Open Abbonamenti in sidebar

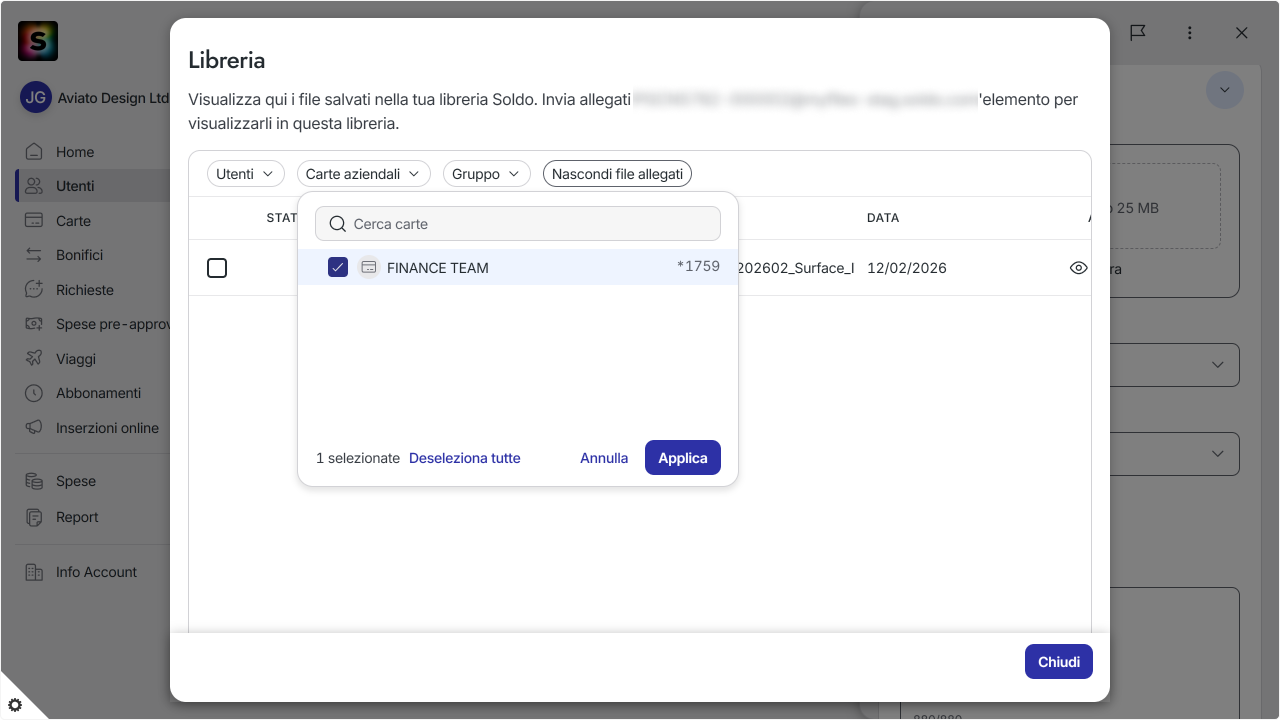98,393
